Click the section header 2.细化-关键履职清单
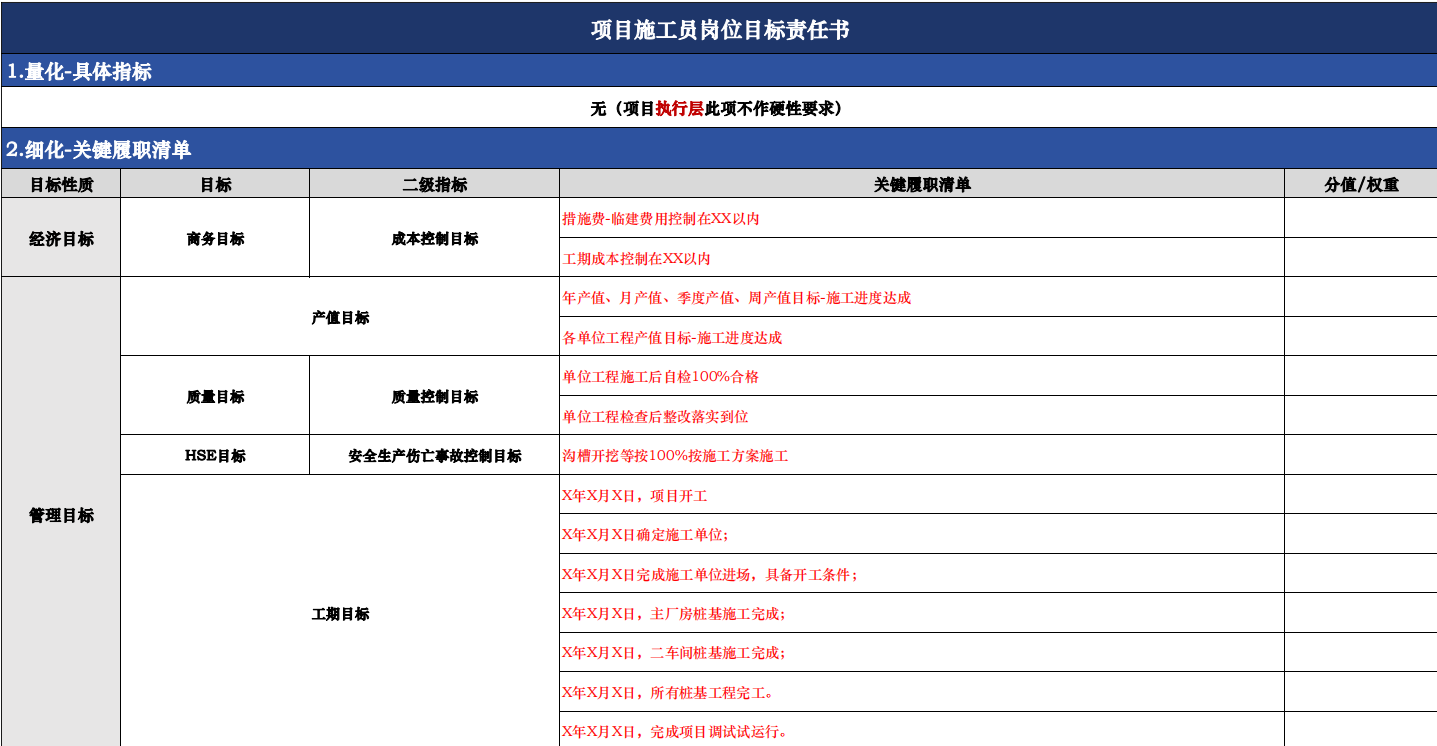This screenshot has height=746, width=1437. [x=718, y=149]
